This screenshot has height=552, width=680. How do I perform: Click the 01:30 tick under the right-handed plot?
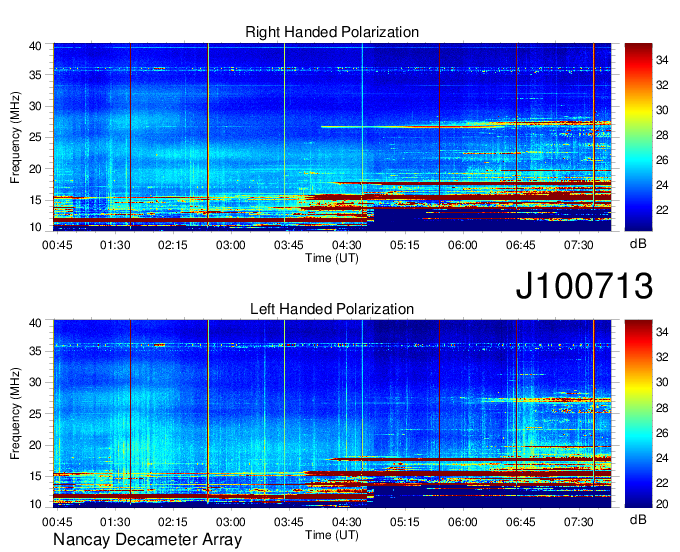click(x=115, y=245)
